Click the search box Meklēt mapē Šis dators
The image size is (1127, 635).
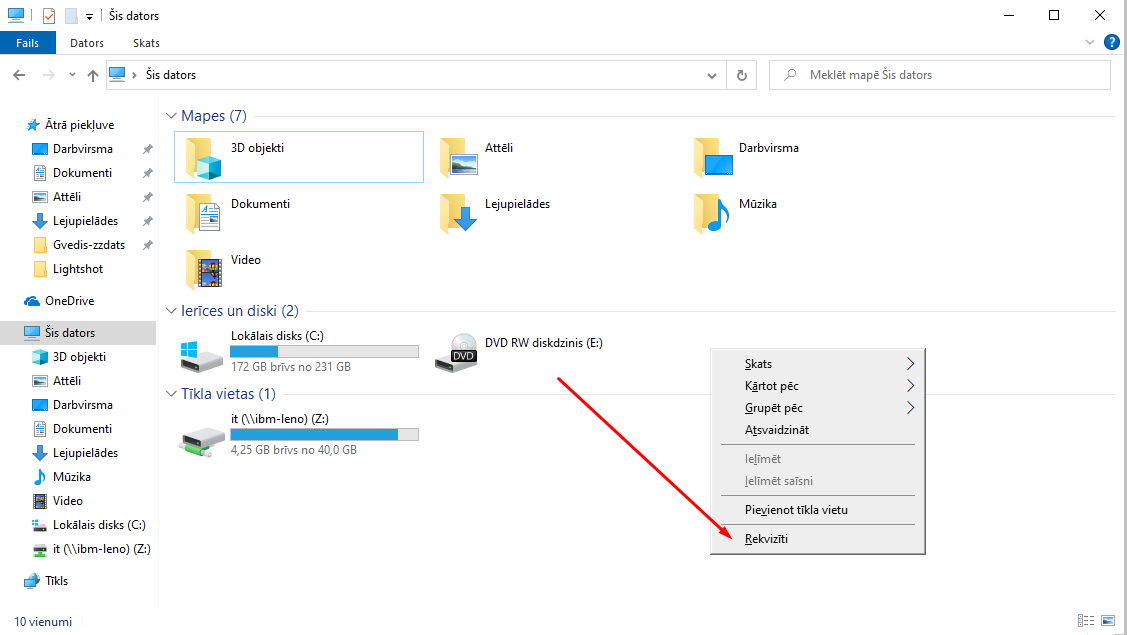939,75
